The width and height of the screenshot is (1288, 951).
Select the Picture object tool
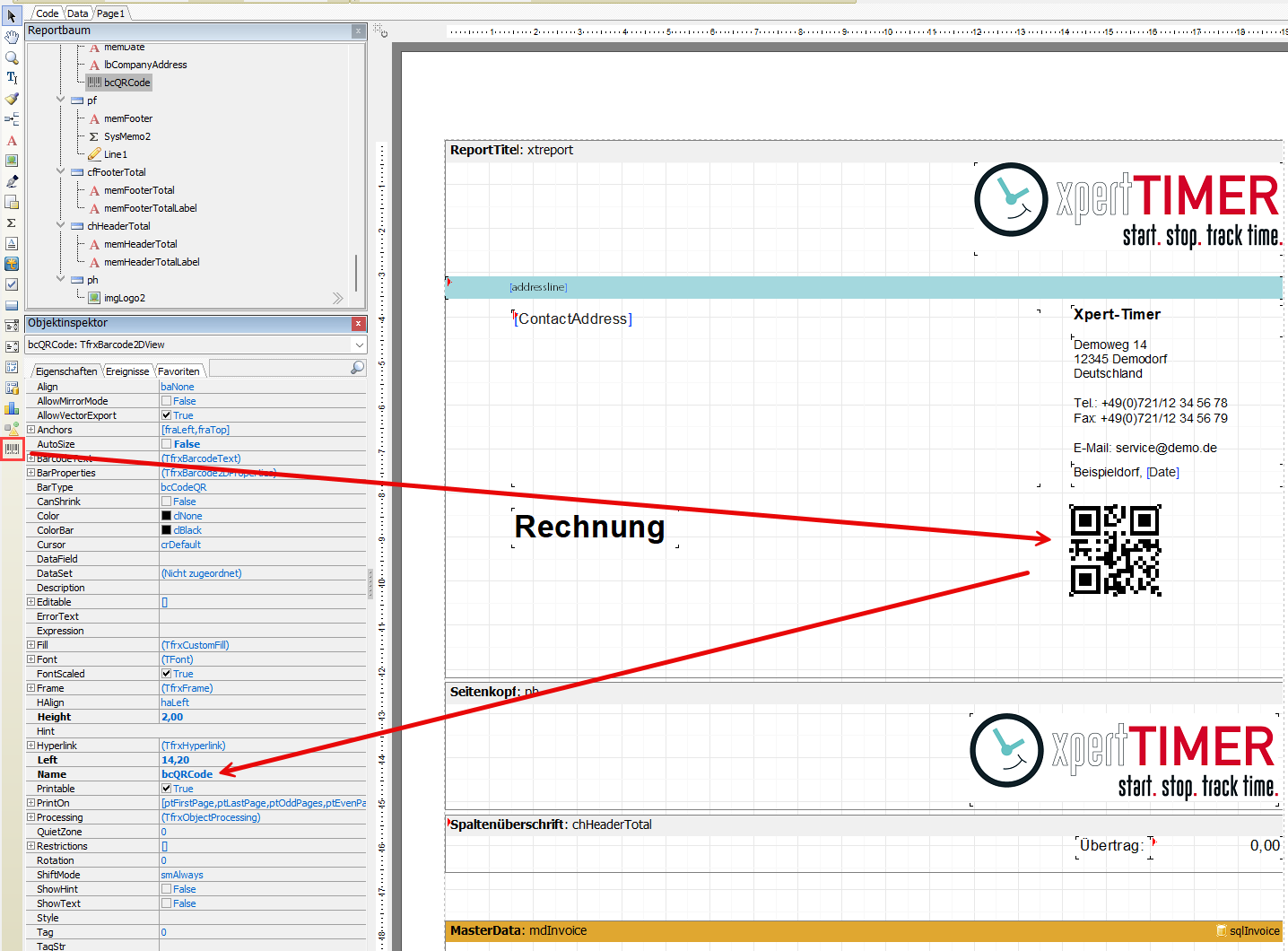(x=12, y=161)
